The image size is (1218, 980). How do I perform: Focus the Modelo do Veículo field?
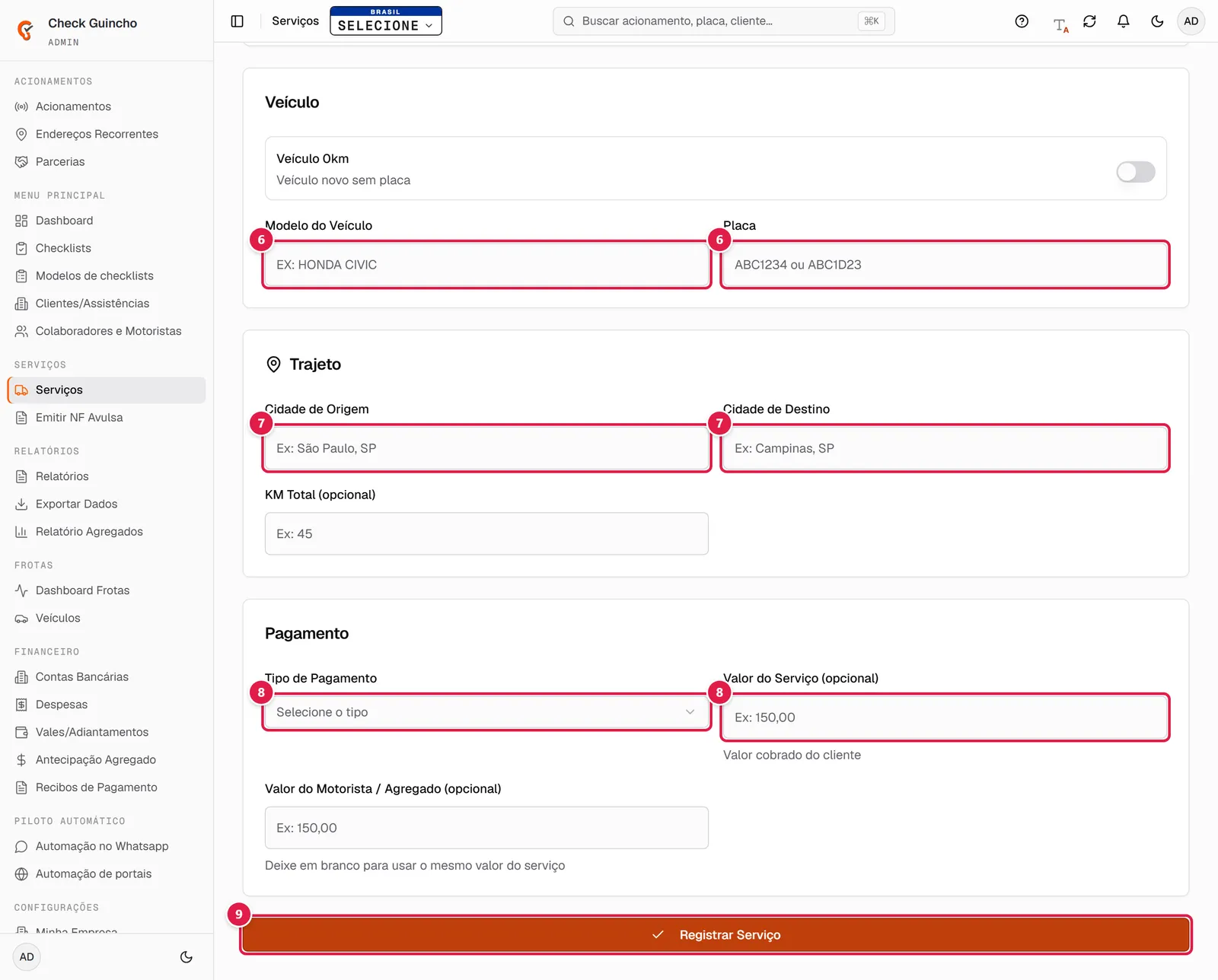486,265
